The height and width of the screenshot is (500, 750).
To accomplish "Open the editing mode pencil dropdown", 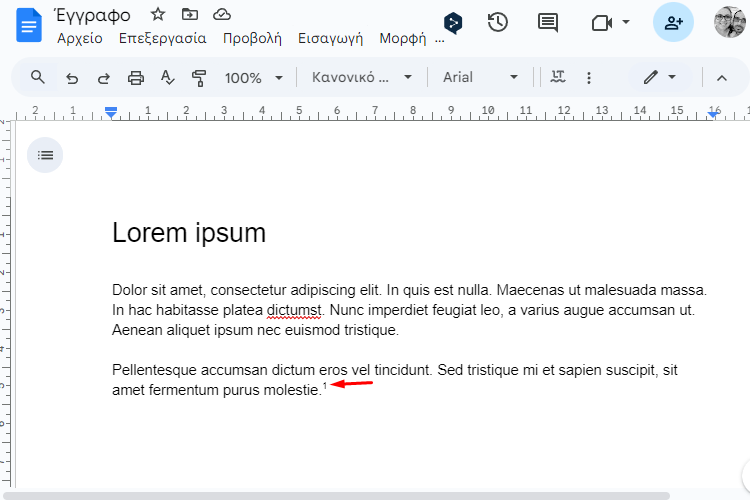I will click(x=660, y=77).
